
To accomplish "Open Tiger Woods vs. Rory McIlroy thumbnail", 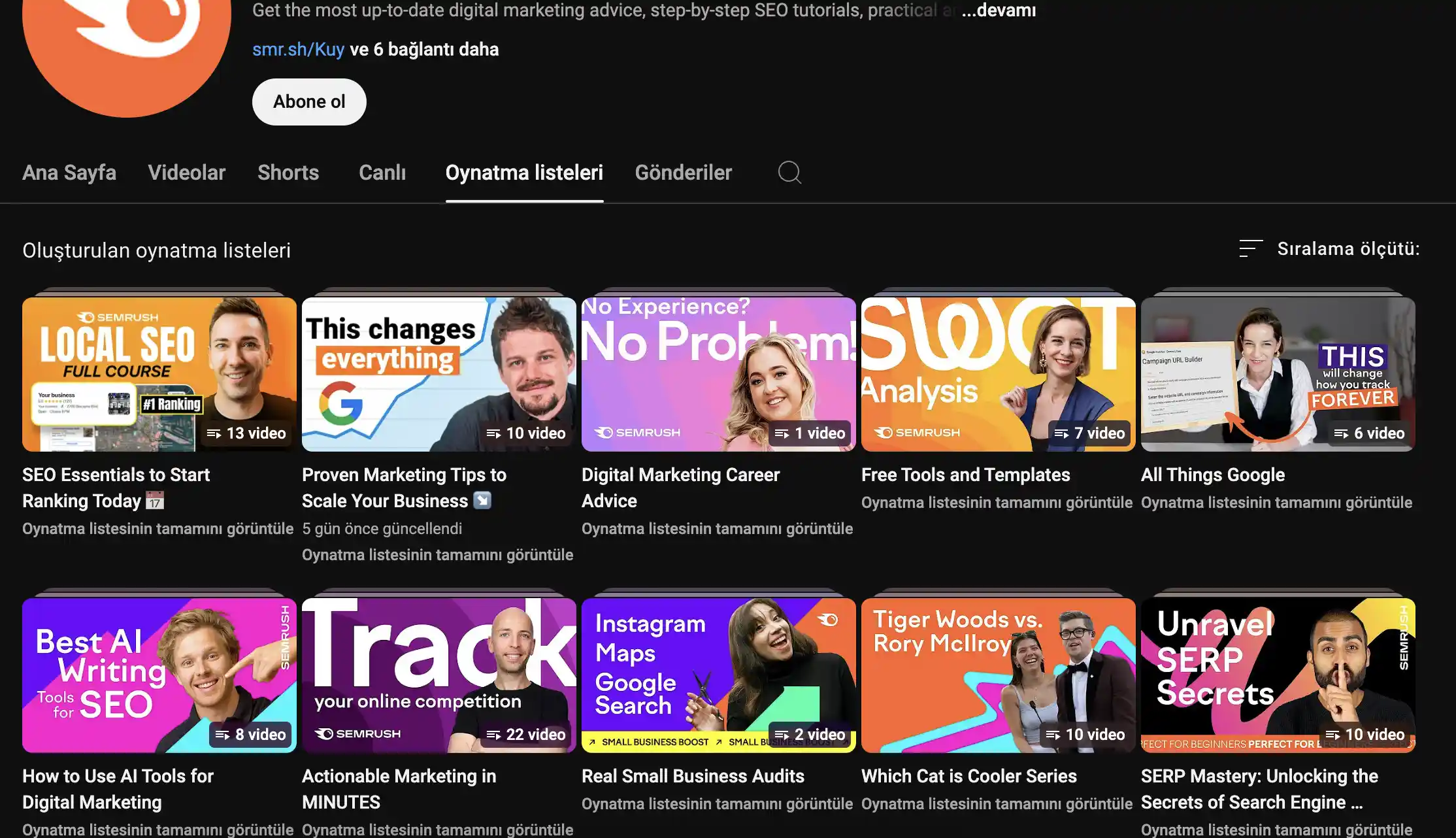I will pos(999,675).
